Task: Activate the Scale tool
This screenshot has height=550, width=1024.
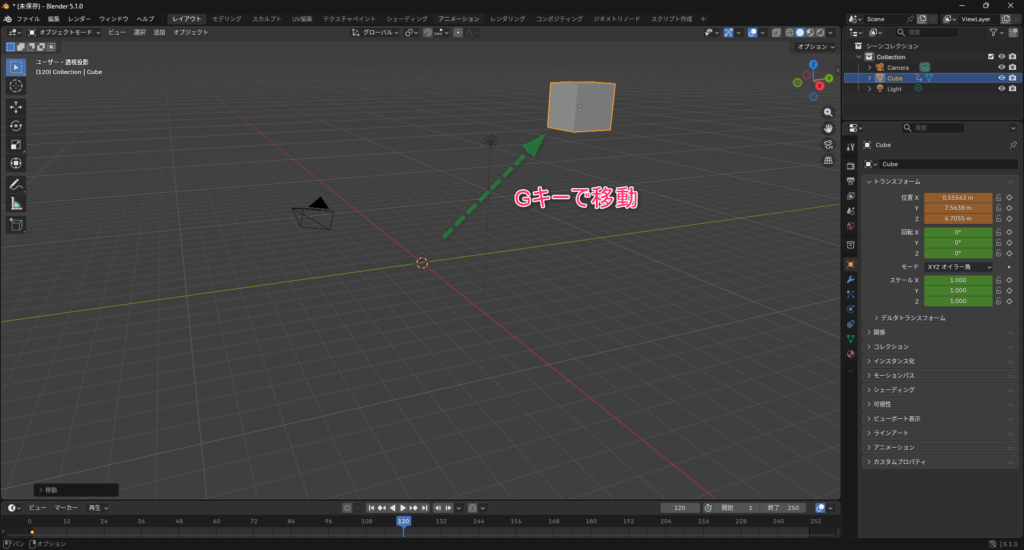Action: [x=16, y=144]
